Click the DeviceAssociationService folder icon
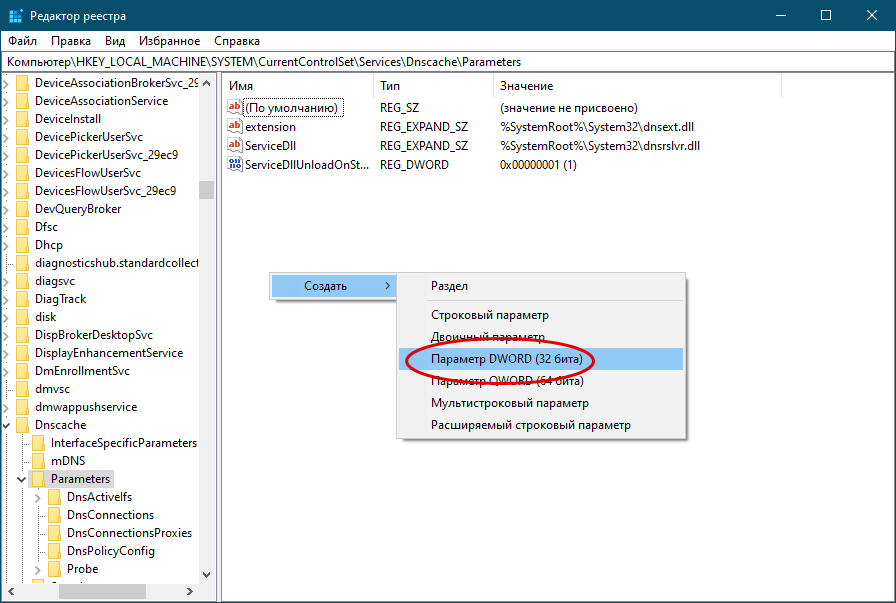This screenshot has width=896, height=603. 22,101
